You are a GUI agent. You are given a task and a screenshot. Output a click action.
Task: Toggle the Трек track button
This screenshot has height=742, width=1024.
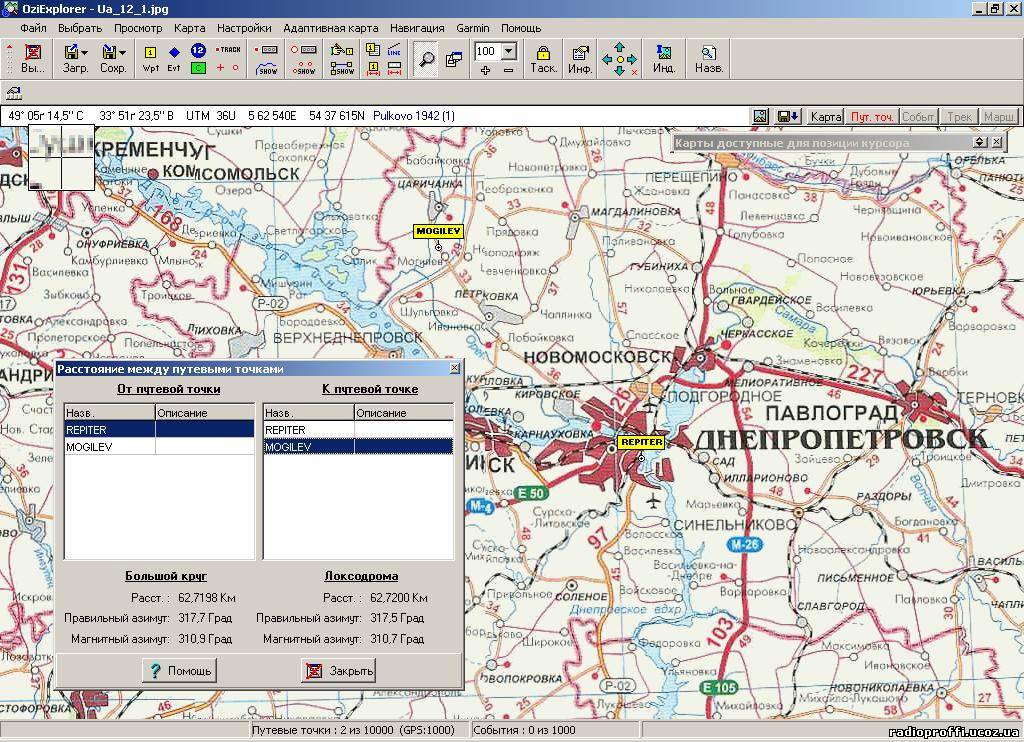point(959,117)
